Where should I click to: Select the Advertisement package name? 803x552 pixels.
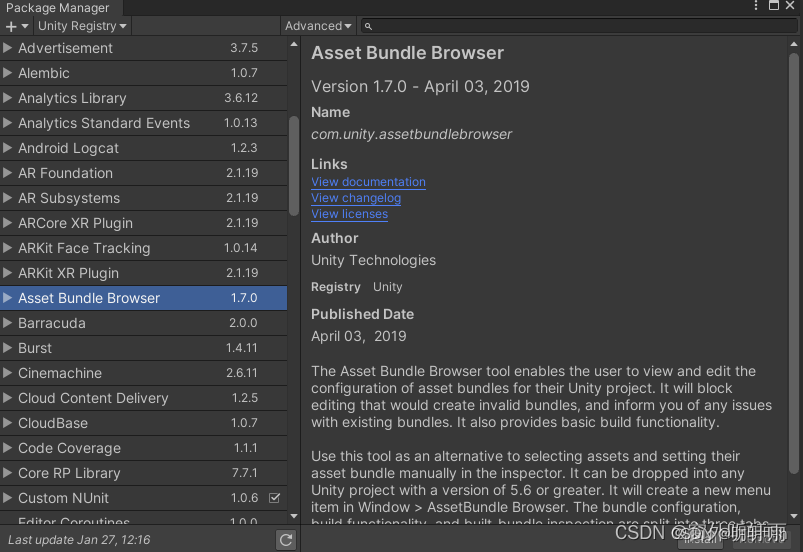(66, 48)
